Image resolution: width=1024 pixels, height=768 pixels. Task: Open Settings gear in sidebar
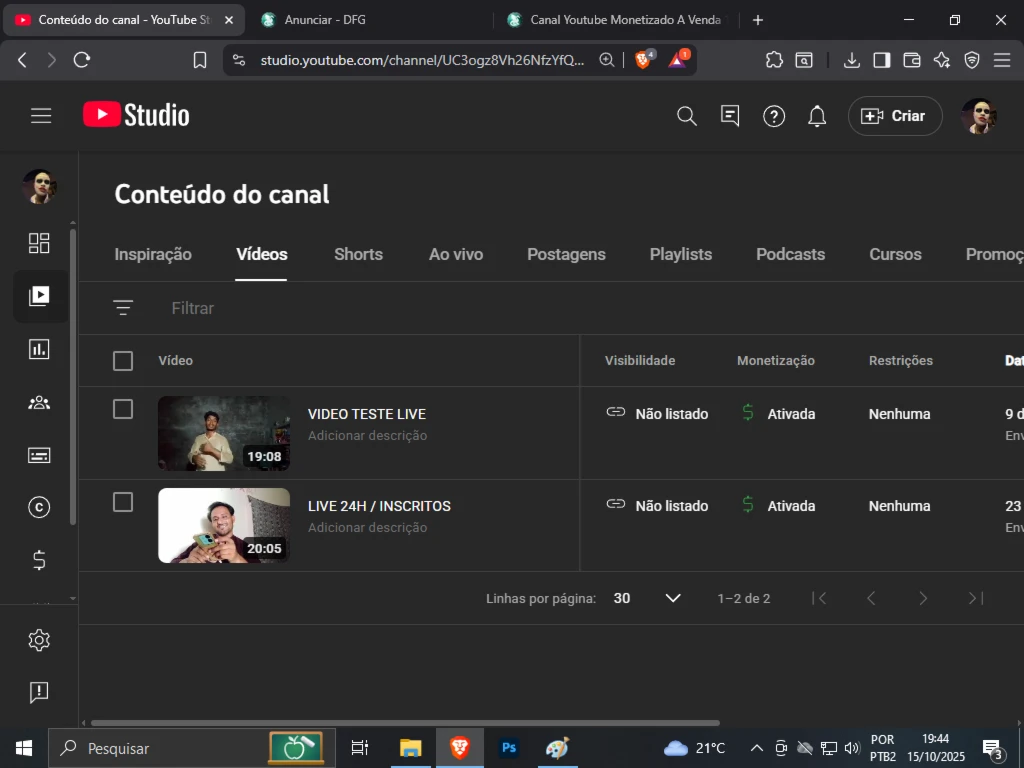pos(39,640)
